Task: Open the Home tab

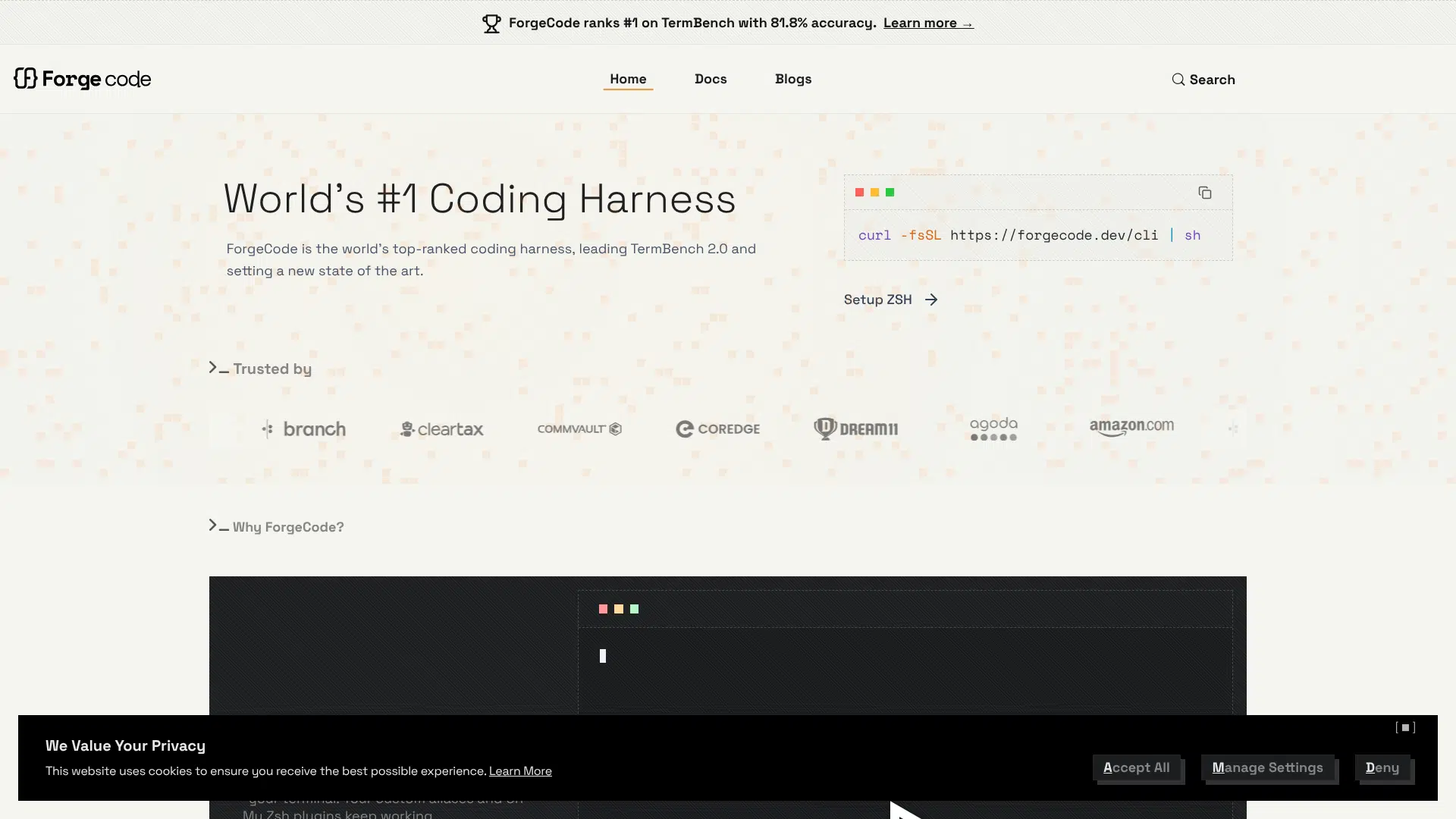Action: [x=628, y=79]
